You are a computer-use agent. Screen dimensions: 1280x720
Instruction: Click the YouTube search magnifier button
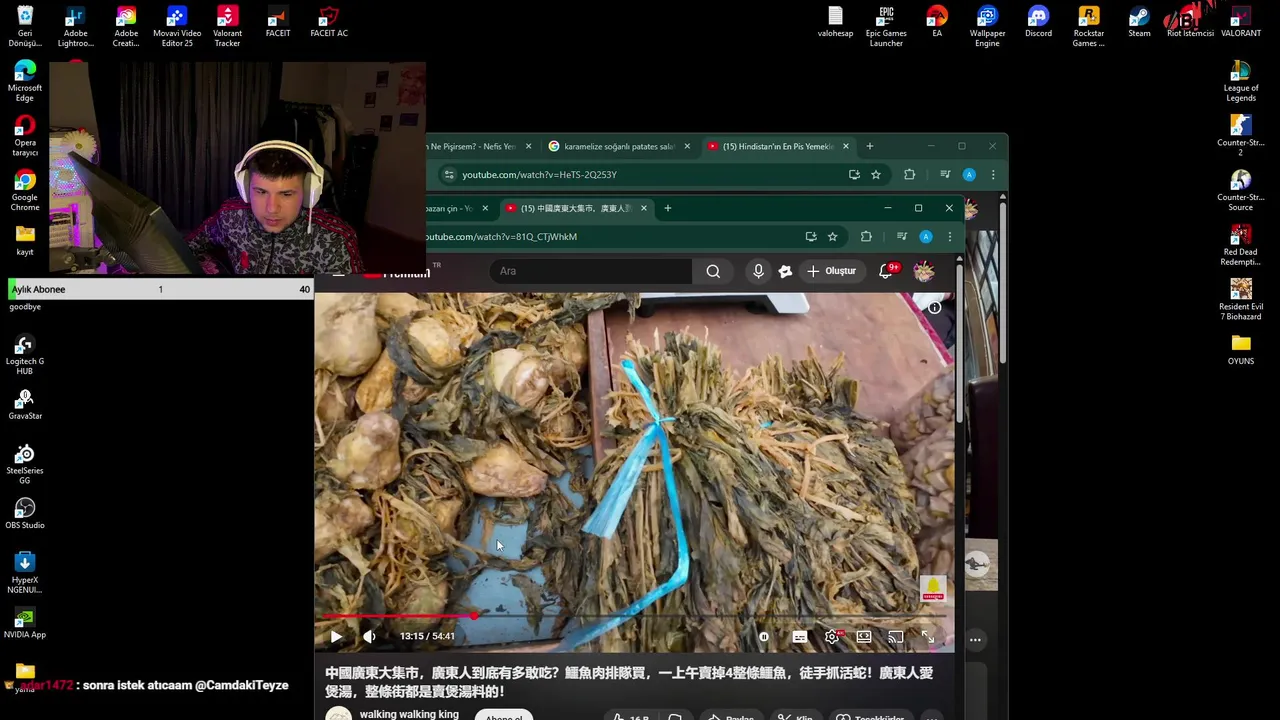(x=713, y=271)
